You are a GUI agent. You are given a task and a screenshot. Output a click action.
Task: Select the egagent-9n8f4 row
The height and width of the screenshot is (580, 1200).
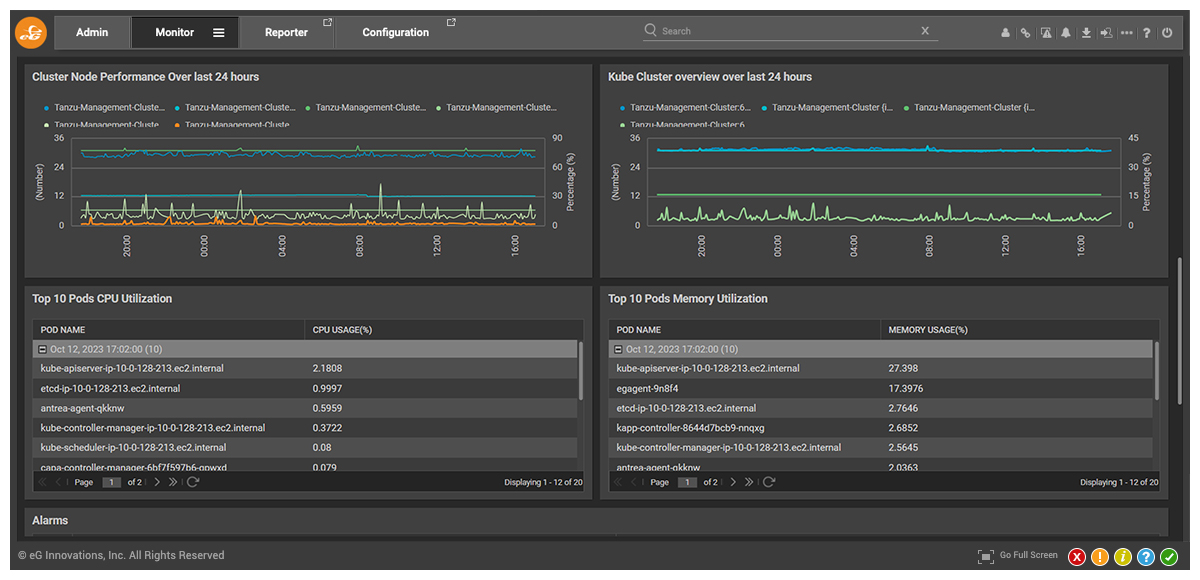pyautogui.click(x=881, y=388)
